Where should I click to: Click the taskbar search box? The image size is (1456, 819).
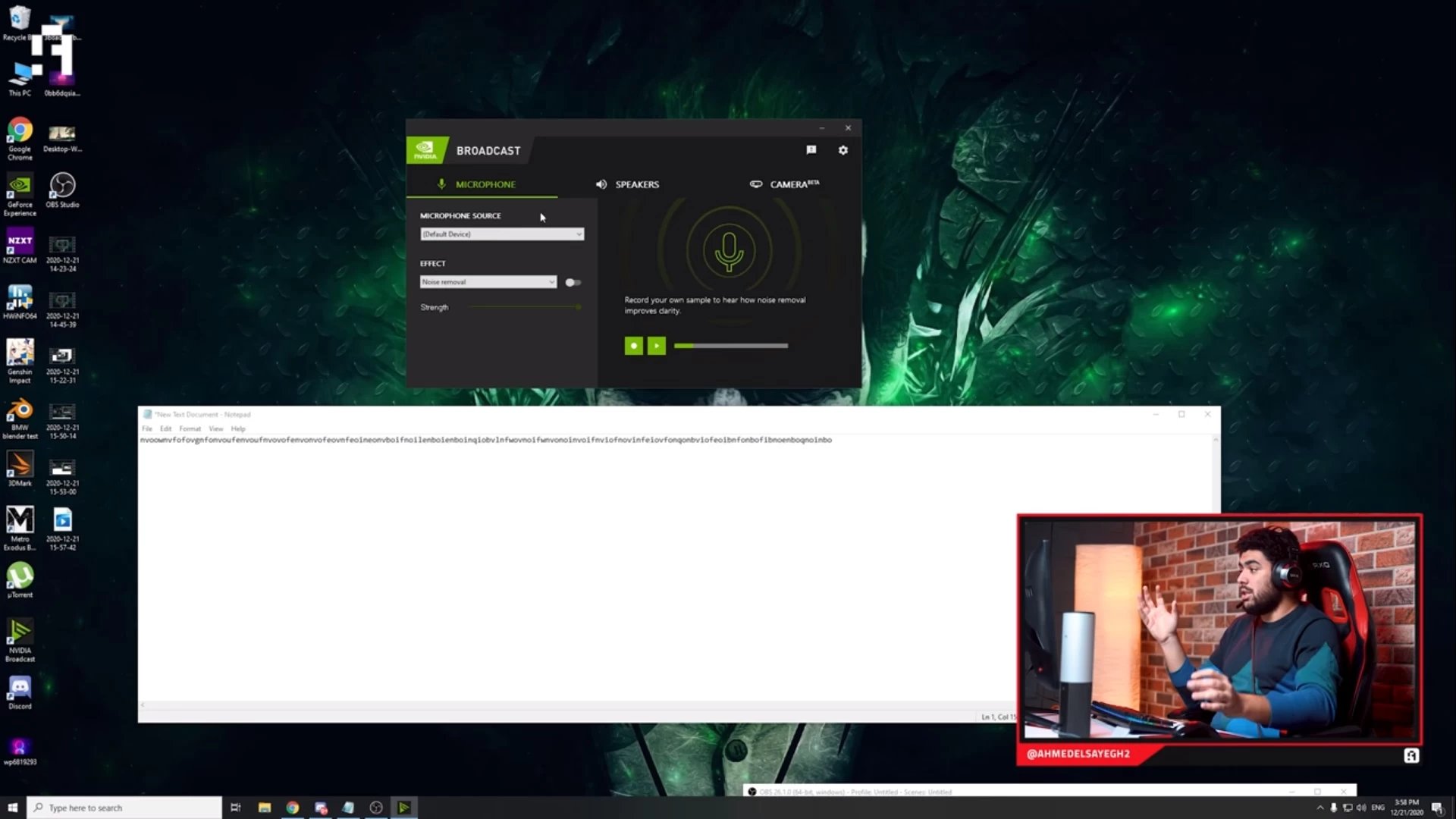[124, 808]
